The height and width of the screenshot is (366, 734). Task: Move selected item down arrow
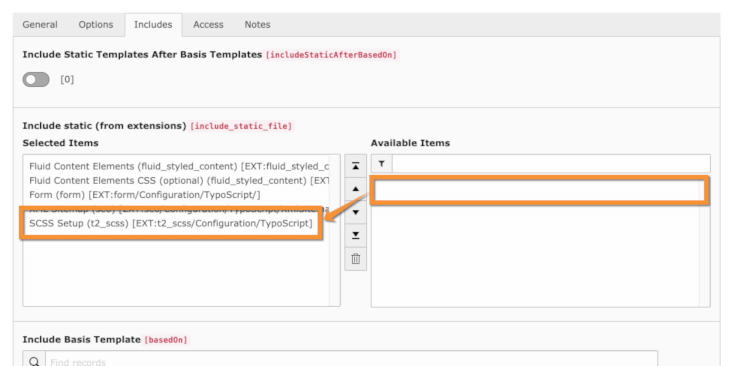click(356, 212)
